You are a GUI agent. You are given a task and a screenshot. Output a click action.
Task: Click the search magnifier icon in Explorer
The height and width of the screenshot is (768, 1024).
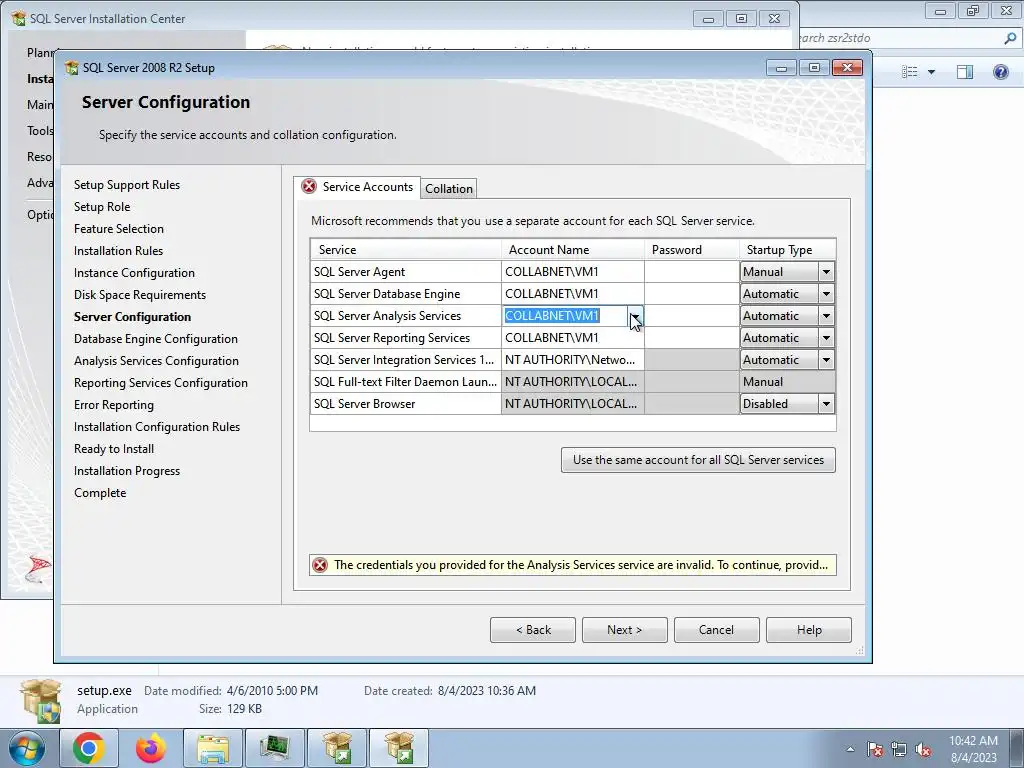click(1010, 38)
